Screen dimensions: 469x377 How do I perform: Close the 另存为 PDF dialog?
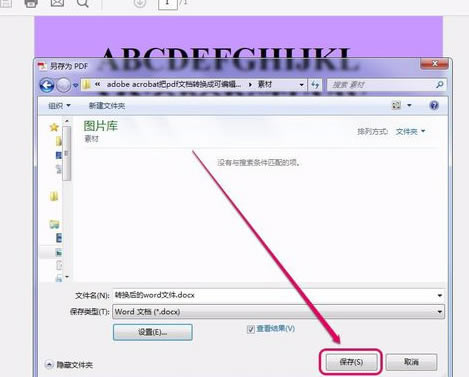(434, 63)
